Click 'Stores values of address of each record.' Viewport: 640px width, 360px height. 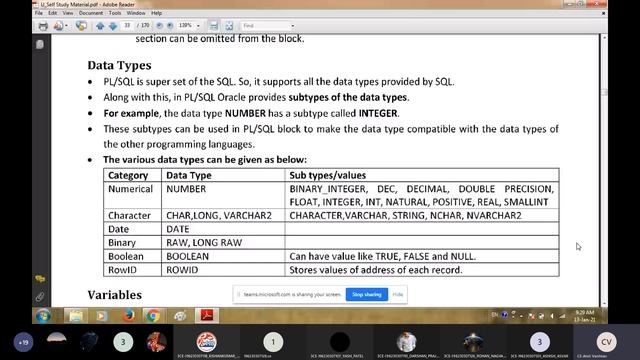(x=376, y=270)
